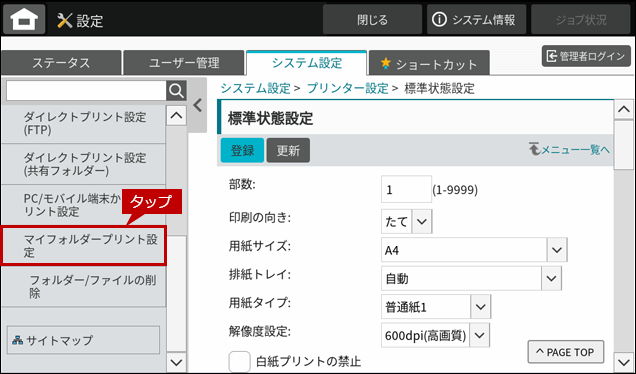Follow メニュー一覧へ link

[569, 150]
